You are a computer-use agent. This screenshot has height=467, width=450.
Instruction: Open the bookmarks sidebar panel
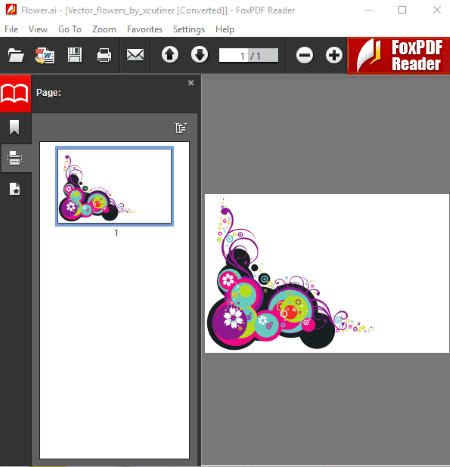tap(15, 128)
